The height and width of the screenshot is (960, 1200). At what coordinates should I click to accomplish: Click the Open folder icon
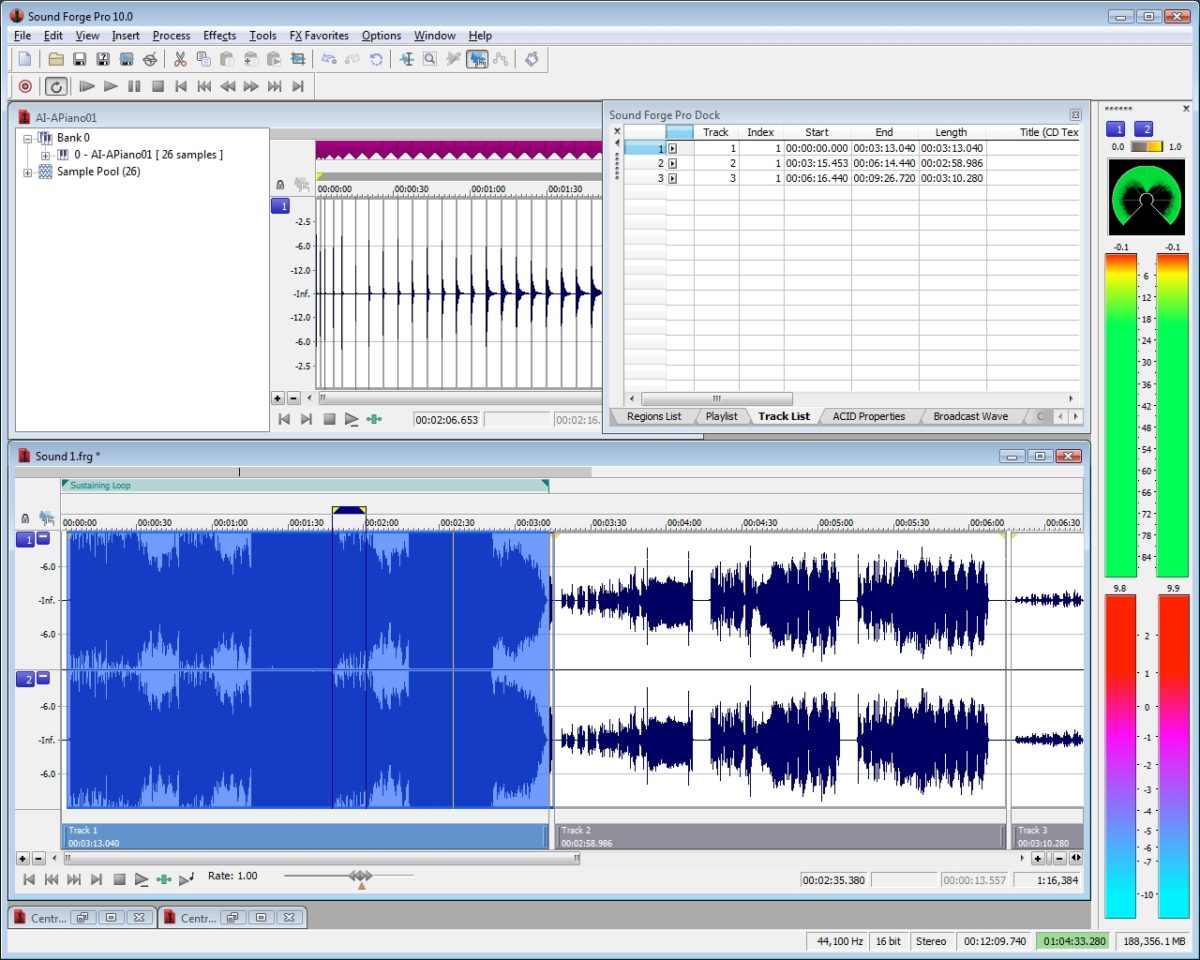point(56,60)
